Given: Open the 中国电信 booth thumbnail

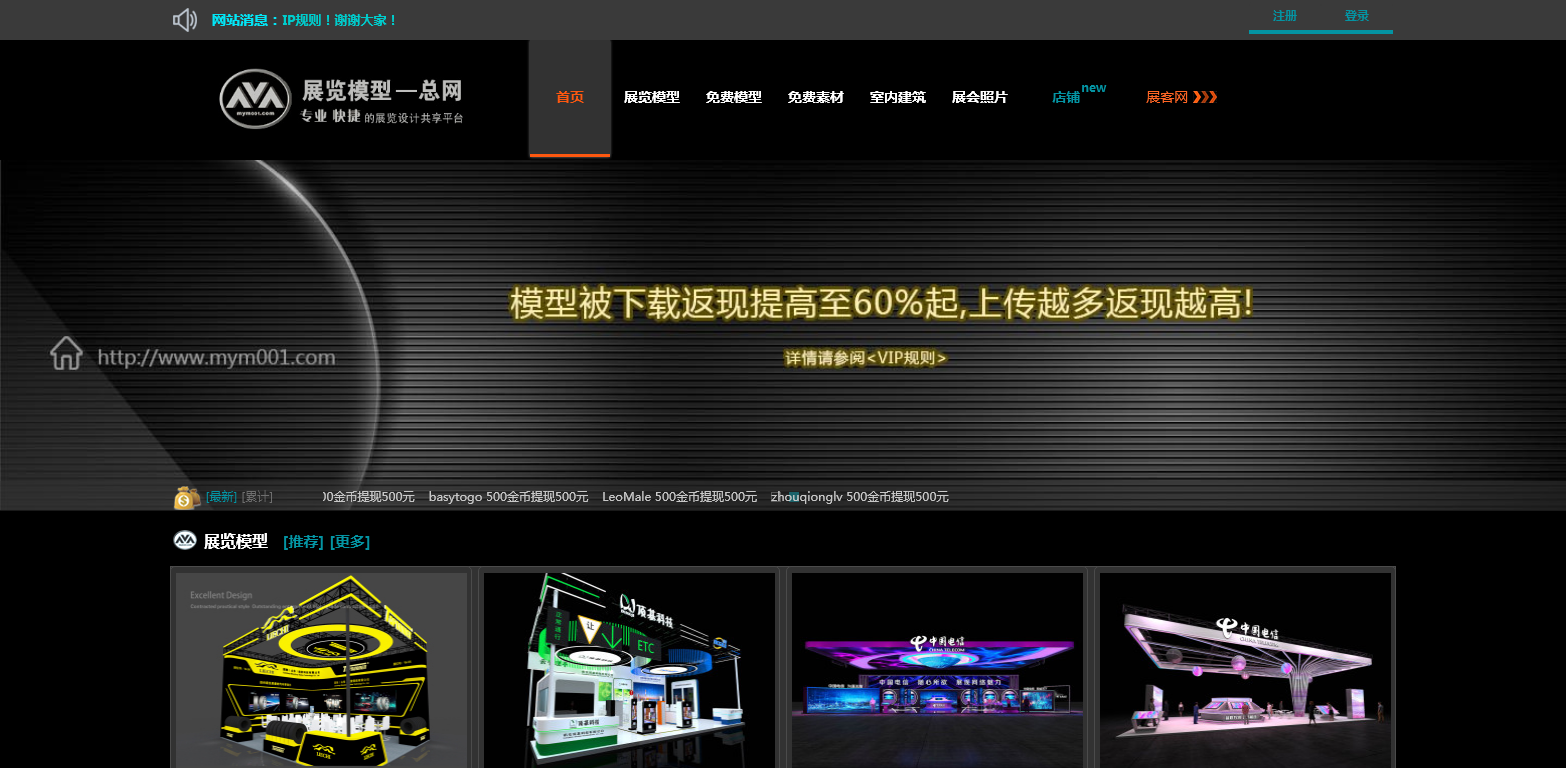Looking at the screenshot, I should pyautogui.click(x=936, y=670).
